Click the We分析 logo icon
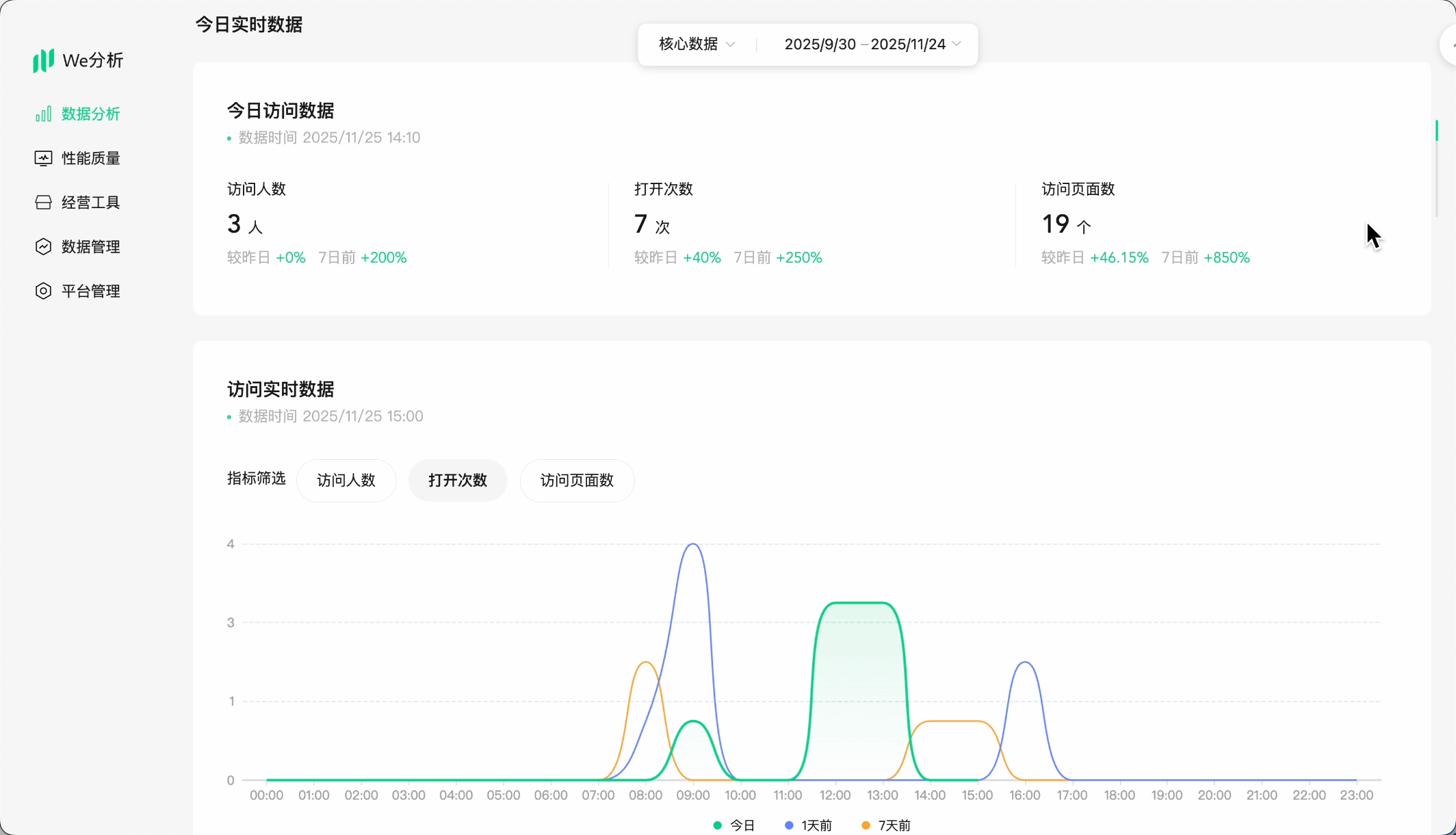The height and width of the screenshot is (835, 1456). tap(43, 60)
